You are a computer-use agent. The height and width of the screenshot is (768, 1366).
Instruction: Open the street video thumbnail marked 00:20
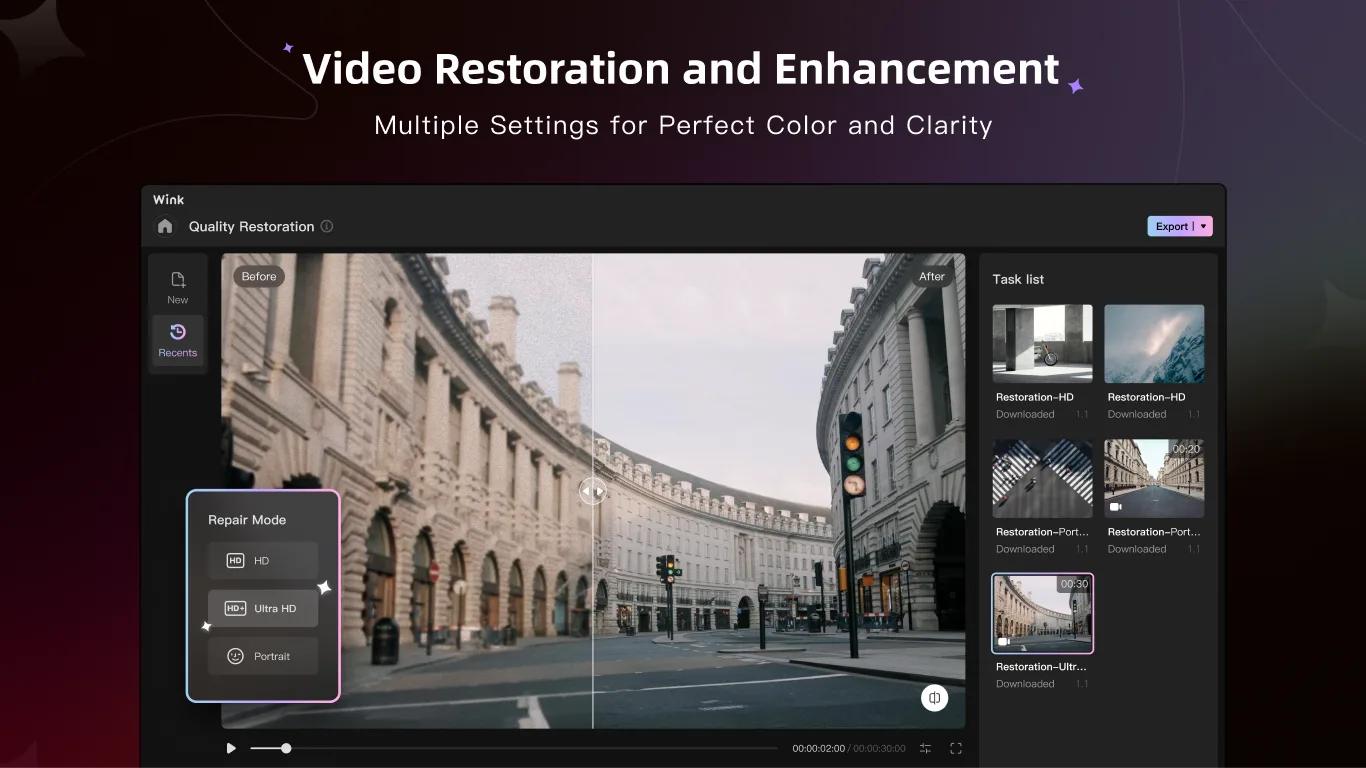pos(1154,479)
